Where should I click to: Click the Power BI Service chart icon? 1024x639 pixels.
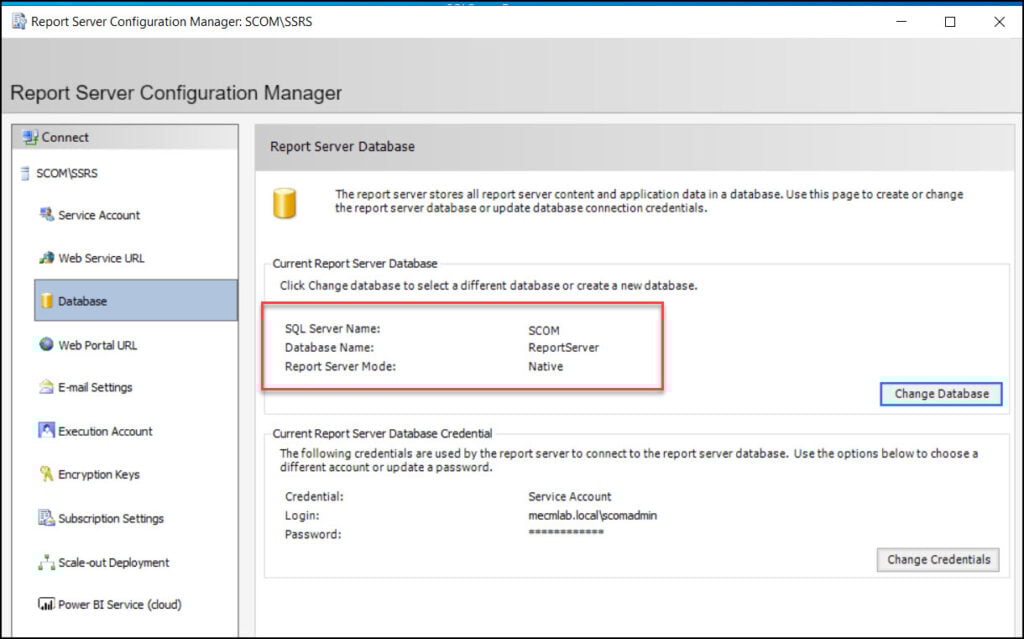click(46, 604)
